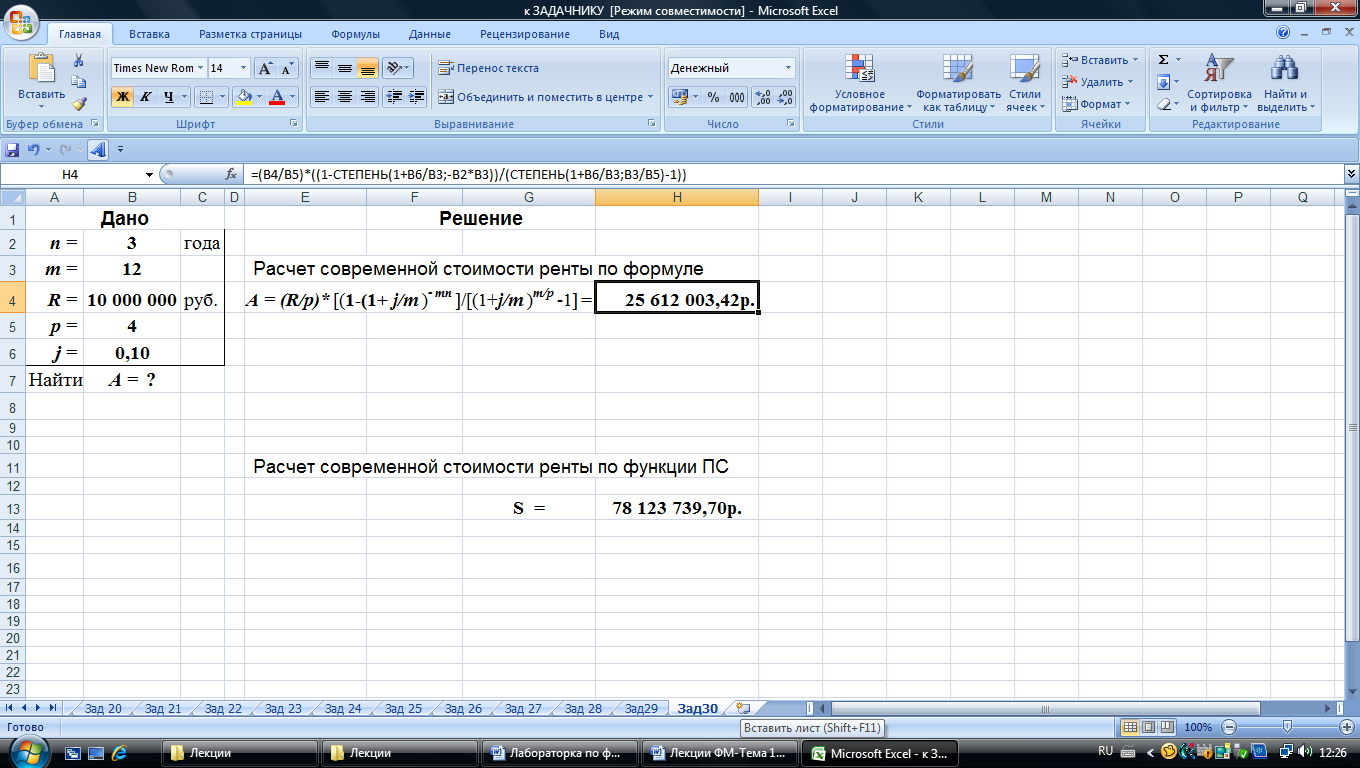Screen dimensions: 1360x768
Task: Click the Найти и выделить binoculars icon
Action: (x=1284, y=68)
